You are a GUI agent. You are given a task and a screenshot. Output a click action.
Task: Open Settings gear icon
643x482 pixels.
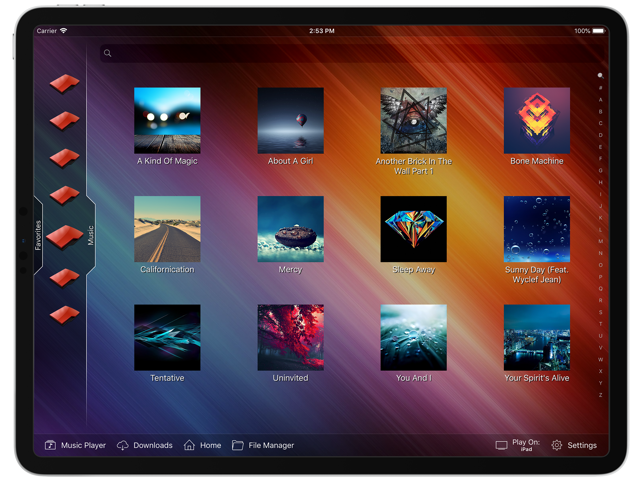click(x=556, y=445)
